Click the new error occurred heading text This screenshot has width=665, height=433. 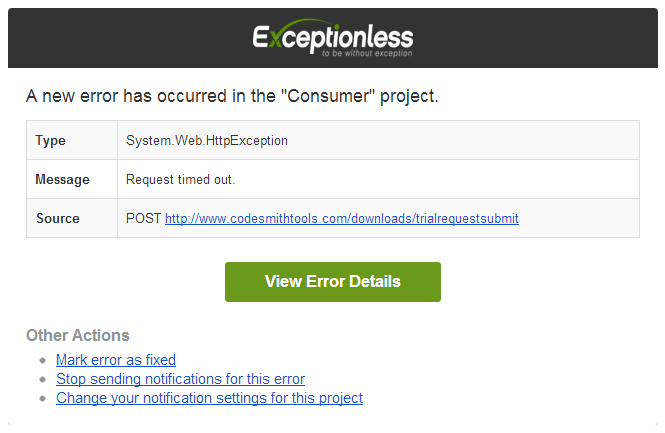tap(150, 97)
